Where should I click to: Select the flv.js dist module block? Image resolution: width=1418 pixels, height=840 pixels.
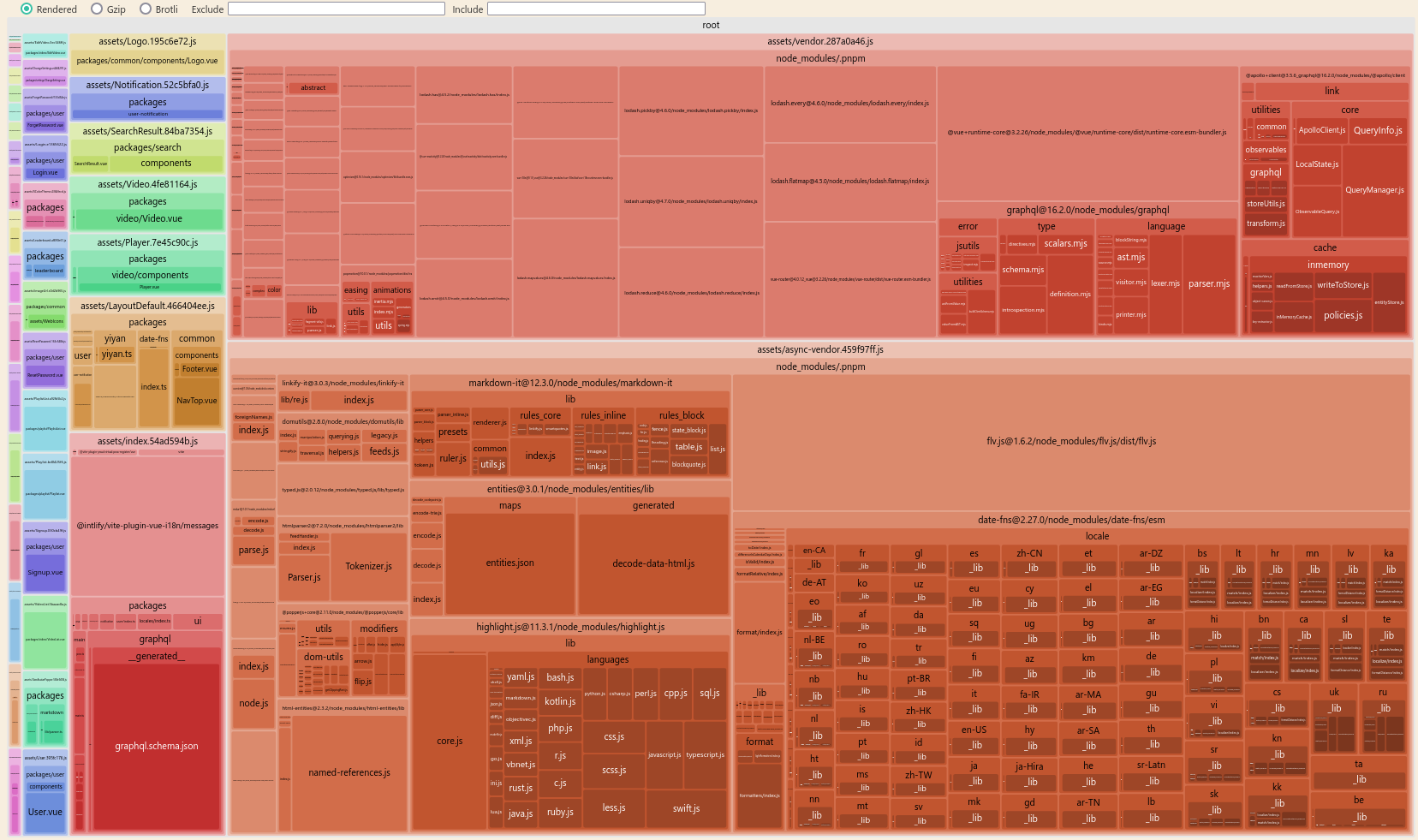click(1071, 442)
